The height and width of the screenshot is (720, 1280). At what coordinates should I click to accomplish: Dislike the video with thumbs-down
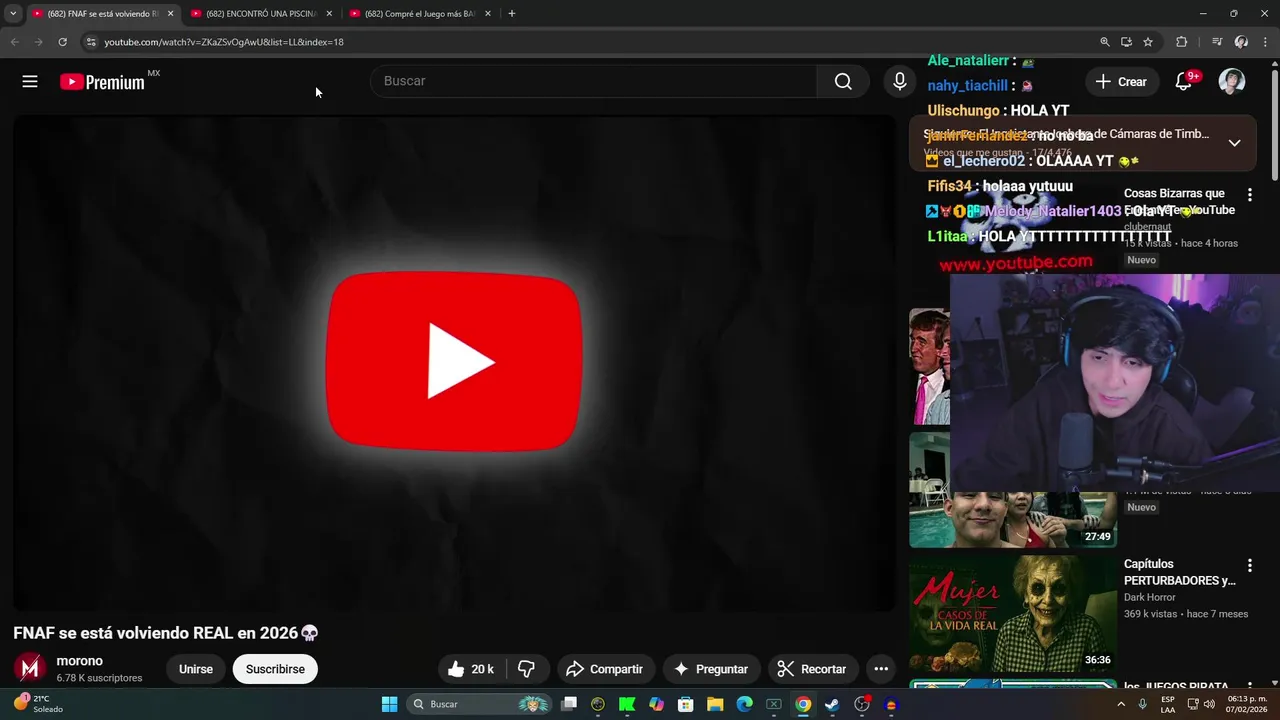pos(528,669)
